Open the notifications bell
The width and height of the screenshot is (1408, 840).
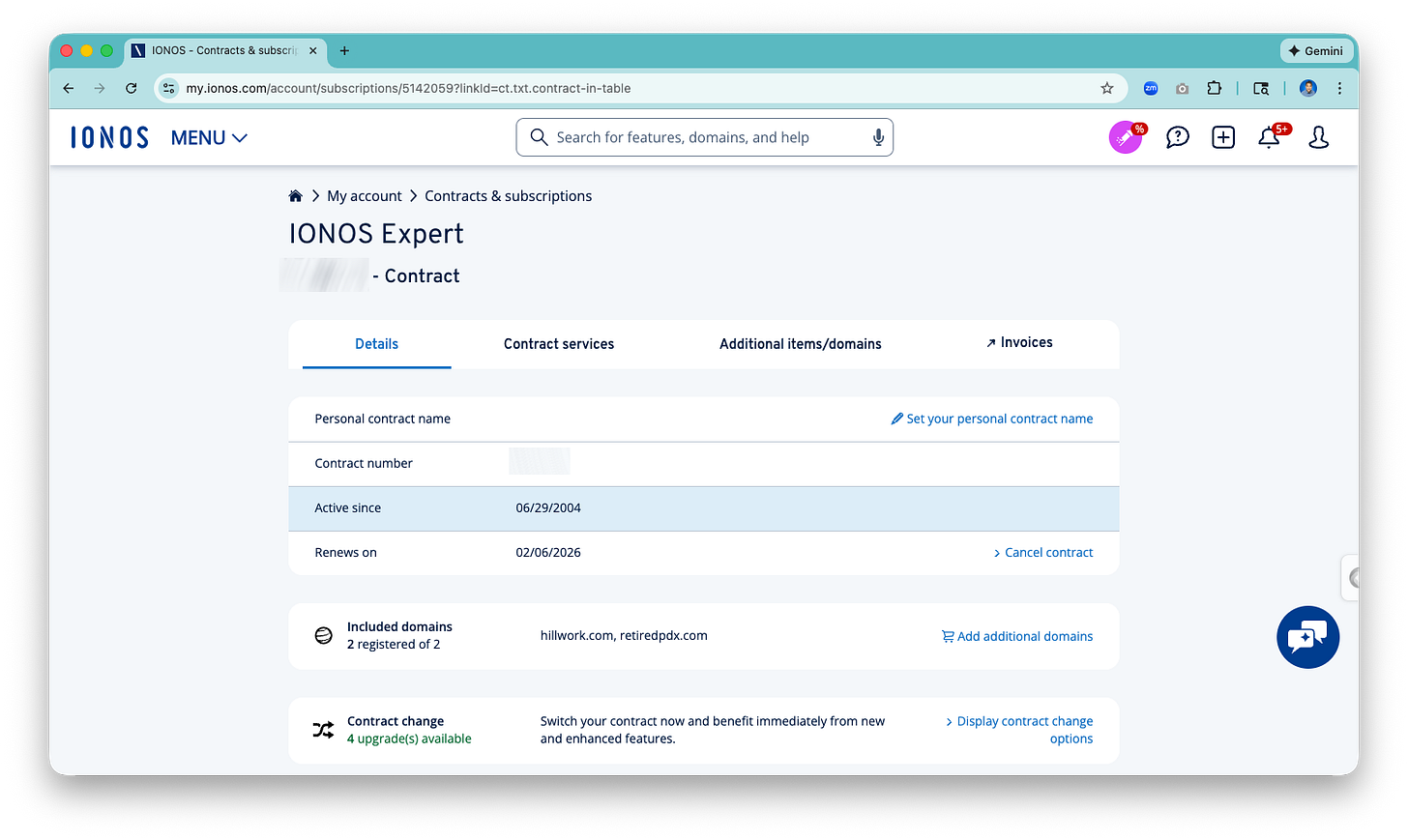pyautogui.click(x=1270, y=137)
